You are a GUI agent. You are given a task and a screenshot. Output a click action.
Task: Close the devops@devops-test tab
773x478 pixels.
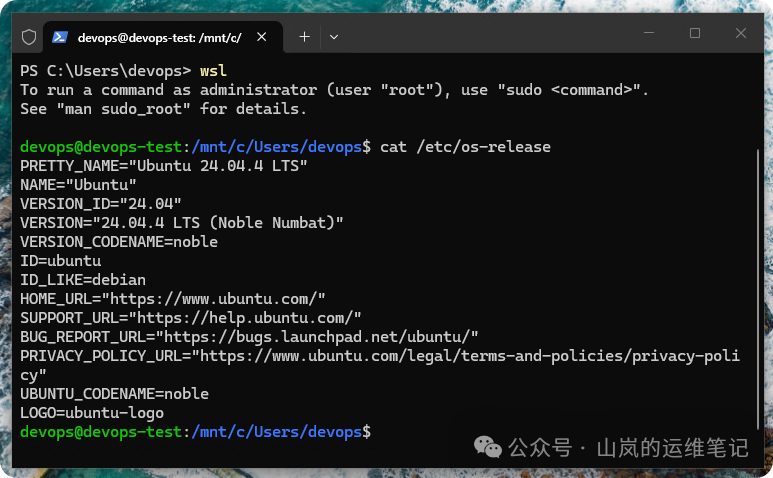click(x=262, y=37)
